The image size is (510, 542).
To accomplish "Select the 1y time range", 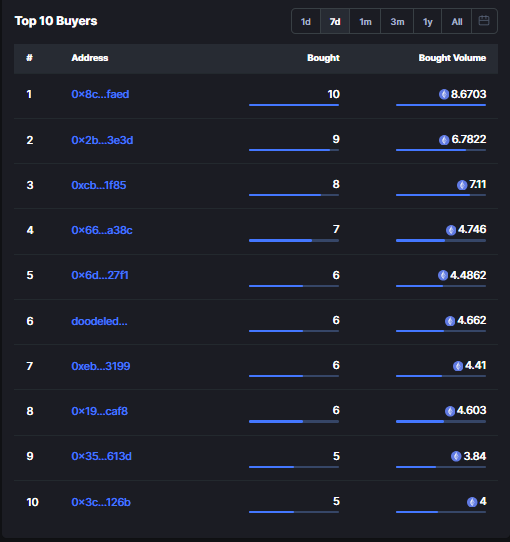I will (x=427, y=21).
